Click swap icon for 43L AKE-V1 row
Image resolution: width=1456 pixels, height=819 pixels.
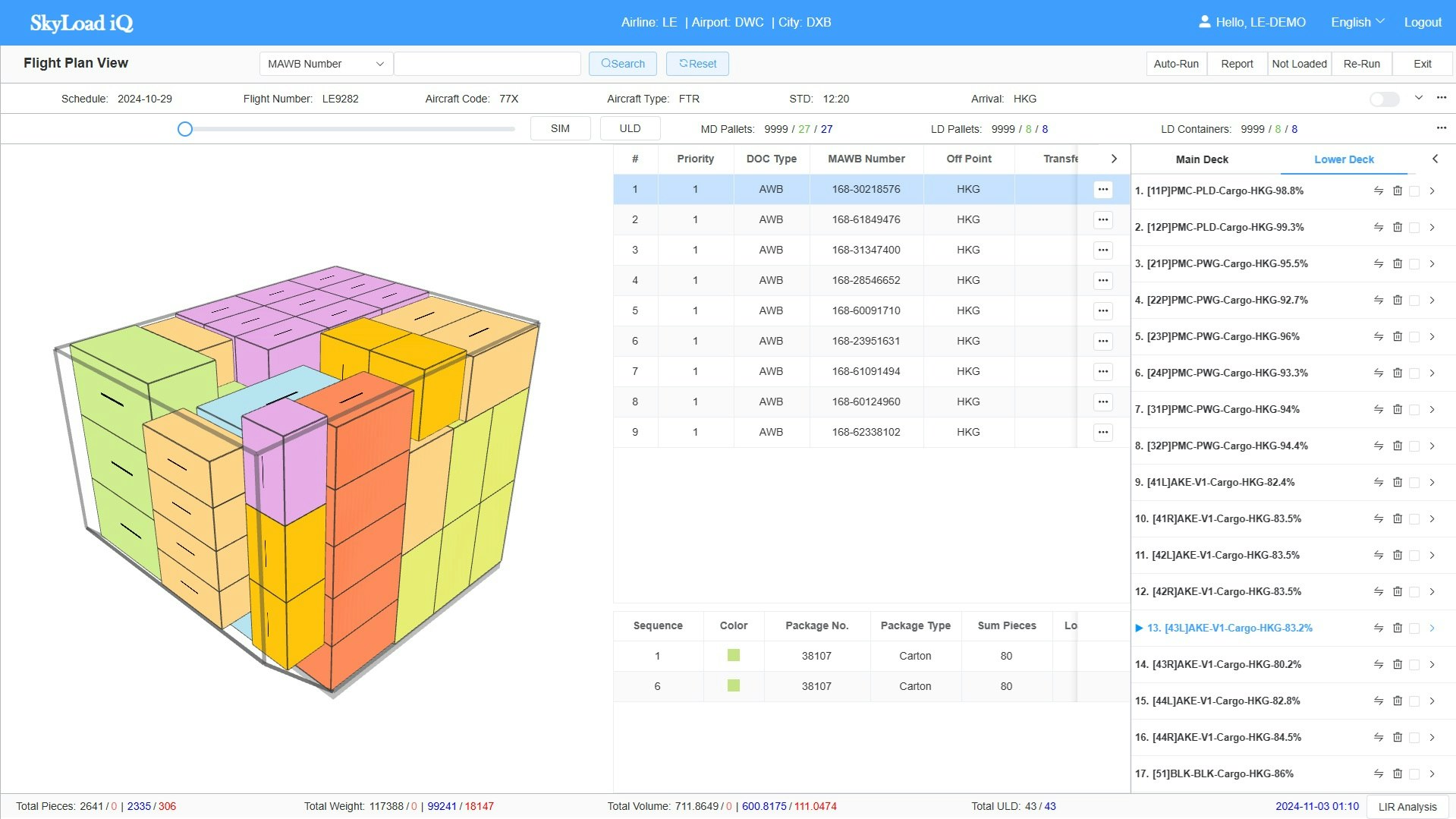click(x=1379, y=628)
